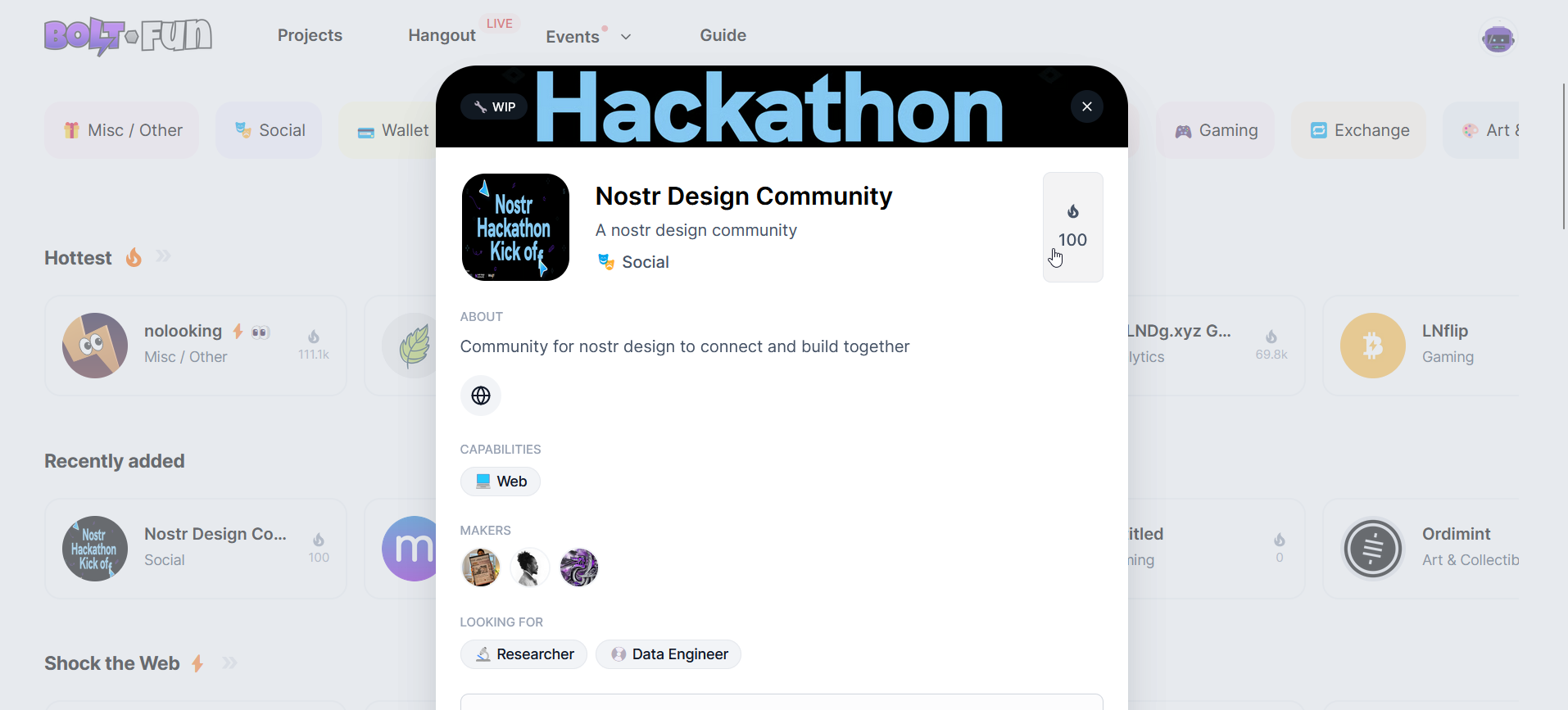View the second maker's profile avatar
Viewport: 1568px width, 710px height.
click(x=530, y=568)
